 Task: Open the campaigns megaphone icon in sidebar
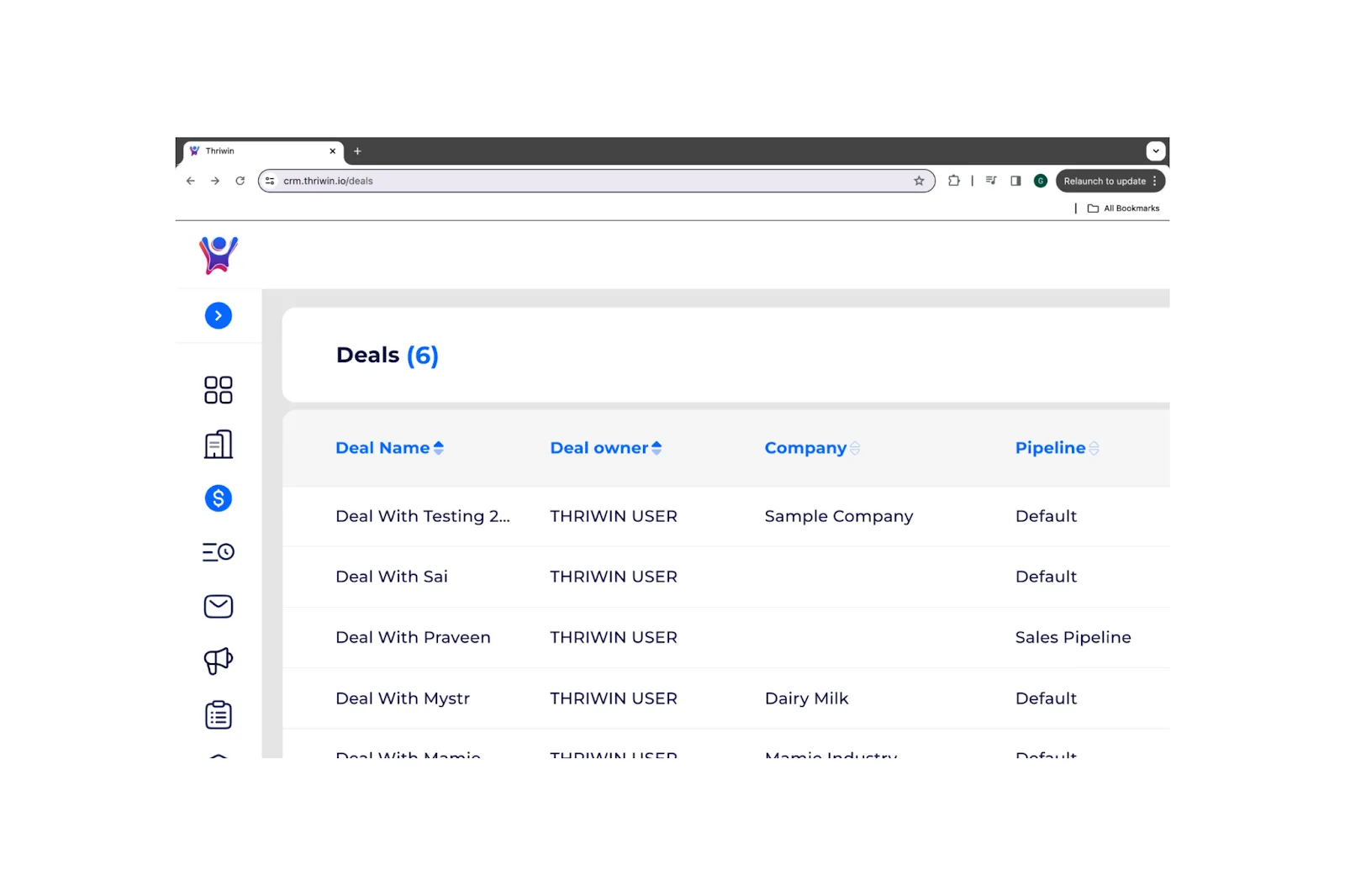click(x=219, y=661)
